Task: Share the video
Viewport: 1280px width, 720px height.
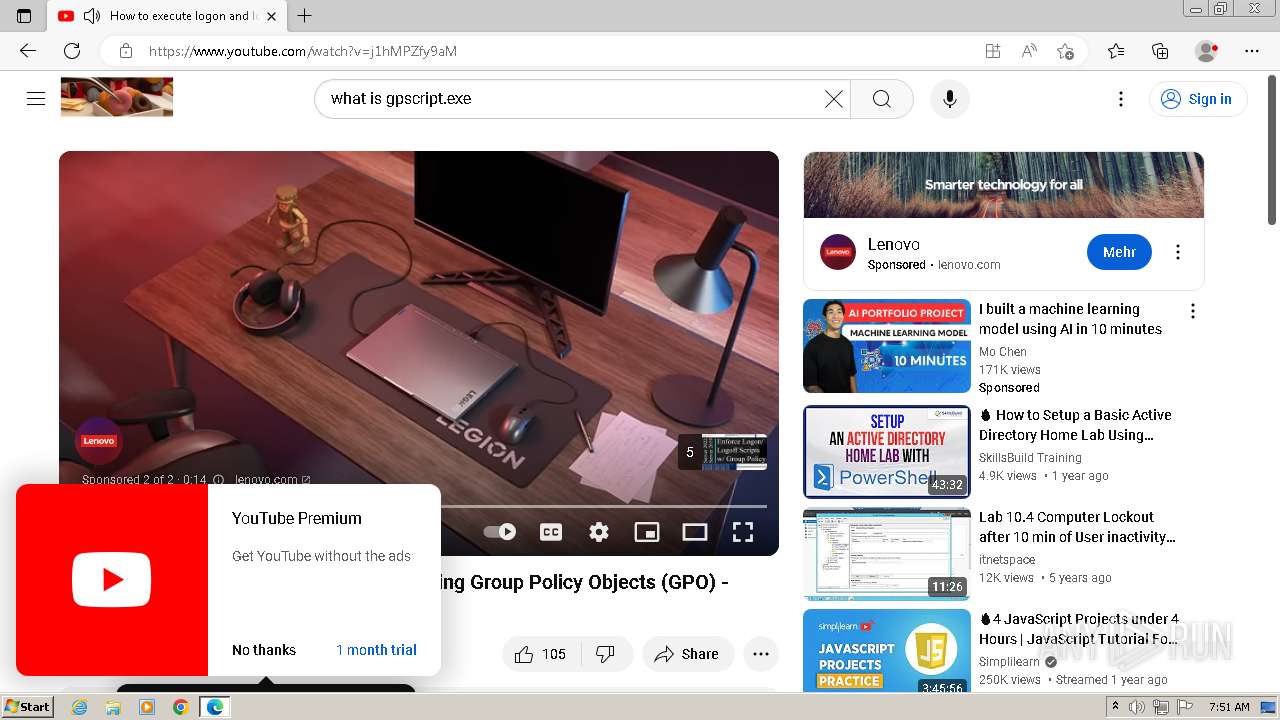Action: (687, 654)
